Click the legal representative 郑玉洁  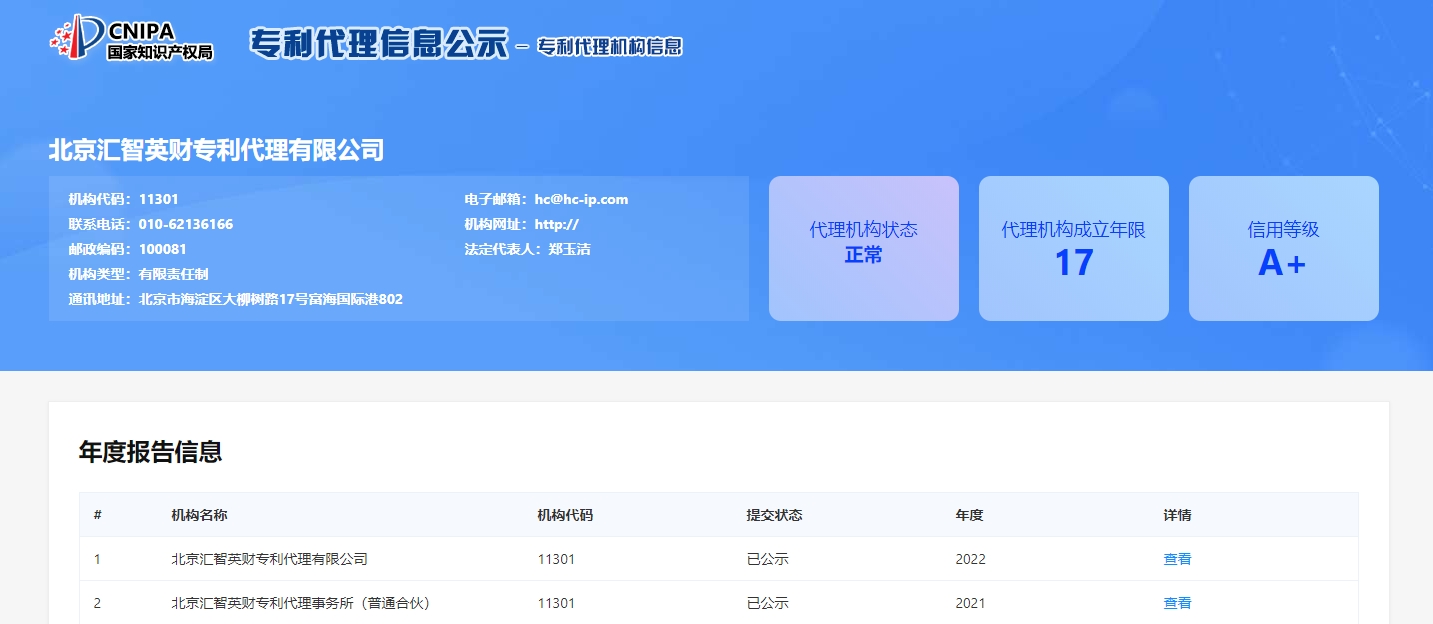point(570,249)
